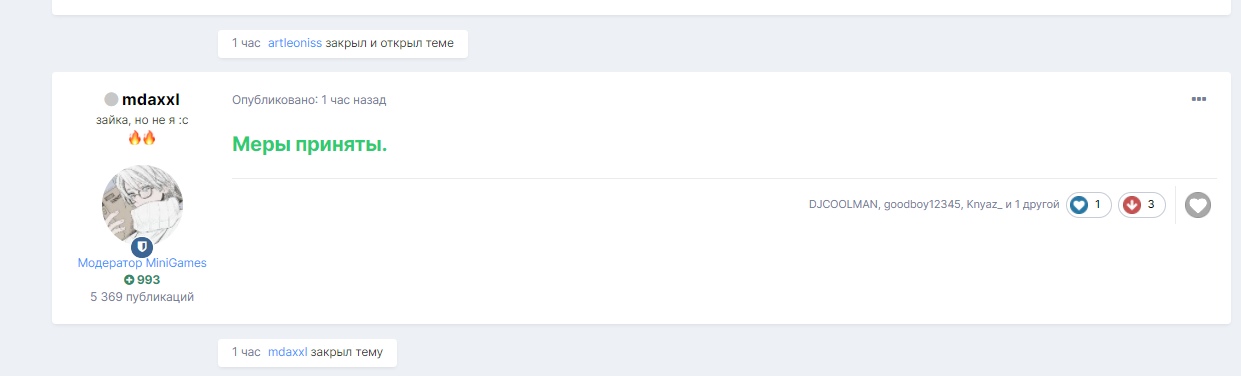Open artleoniss profile from moderation log
Viewport: 1241px width, 376px height.
[x=294, y=44]
